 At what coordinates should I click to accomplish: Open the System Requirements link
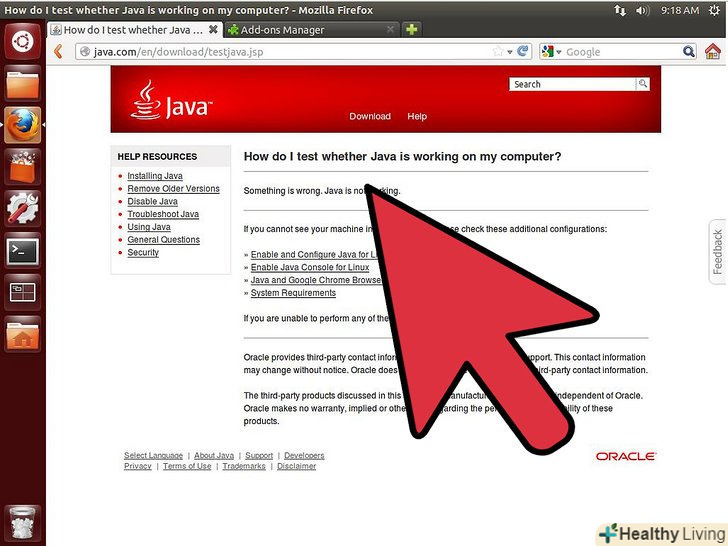pyautogui.click(x=293, y=293)
